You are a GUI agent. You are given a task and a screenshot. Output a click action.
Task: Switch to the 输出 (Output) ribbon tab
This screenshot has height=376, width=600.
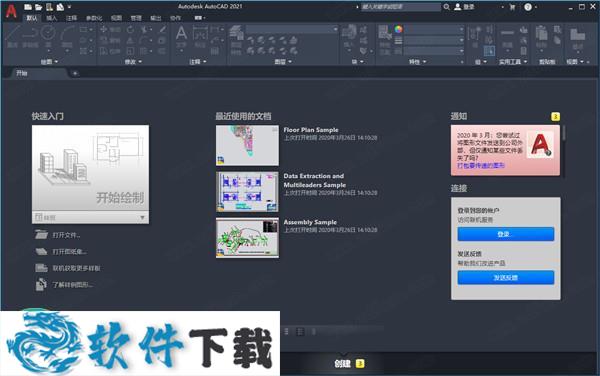156,18
